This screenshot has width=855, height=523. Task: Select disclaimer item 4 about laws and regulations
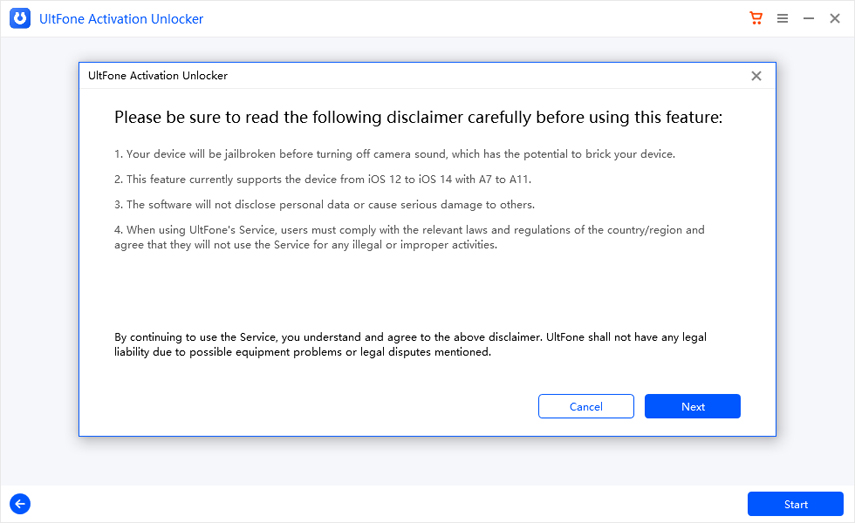coord(409,237)
